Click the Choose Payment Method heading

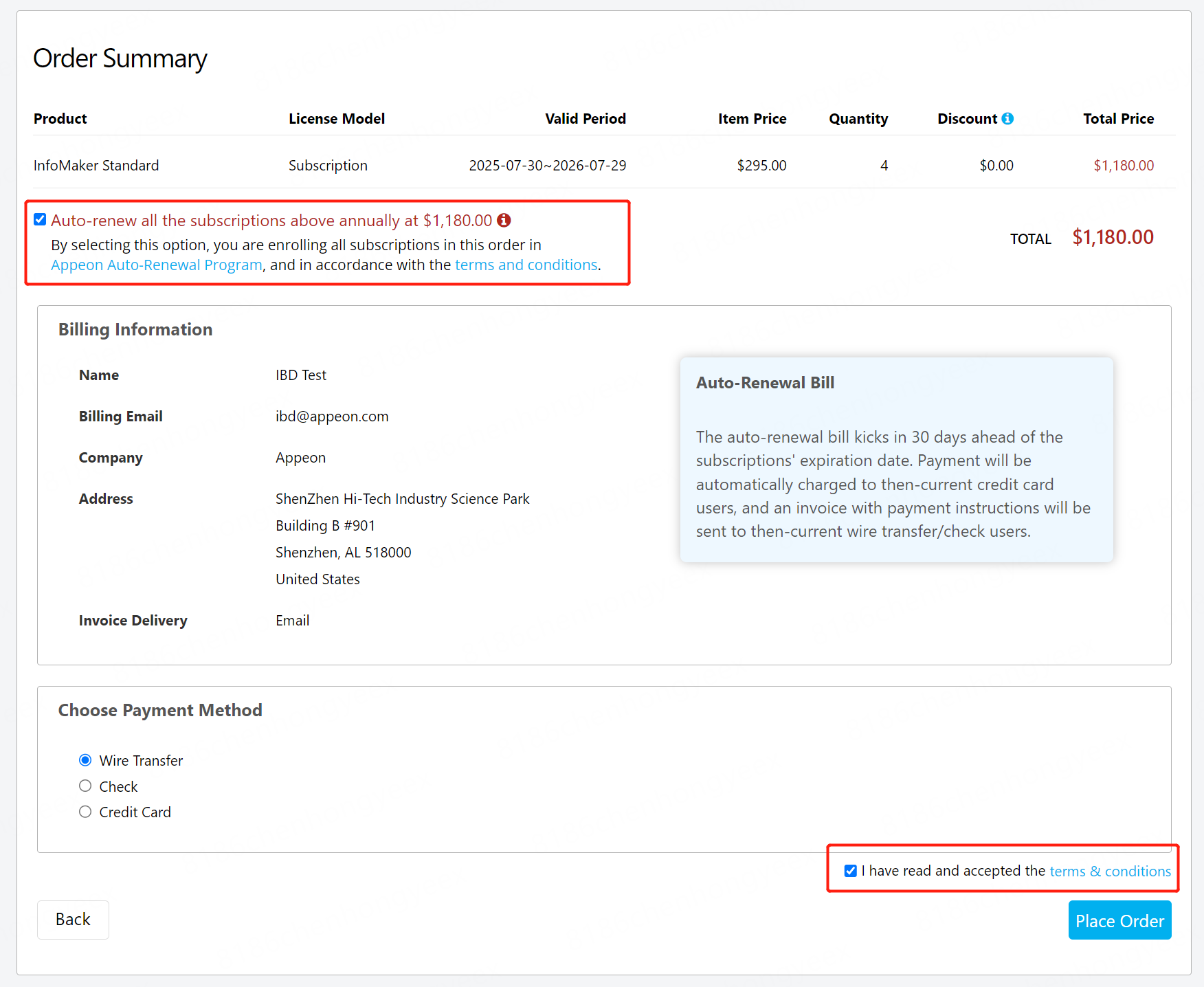(x=160, y=711)
